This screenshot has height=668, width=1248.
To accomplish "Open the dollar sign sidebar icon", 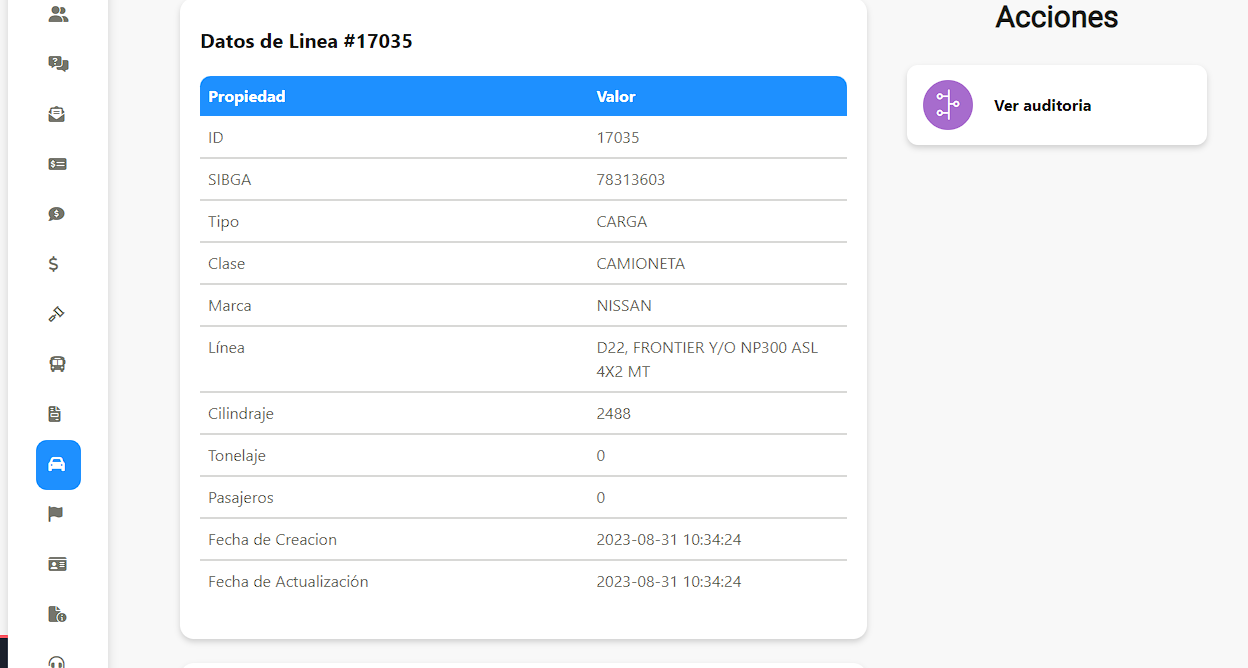I will tap(54, 264).
